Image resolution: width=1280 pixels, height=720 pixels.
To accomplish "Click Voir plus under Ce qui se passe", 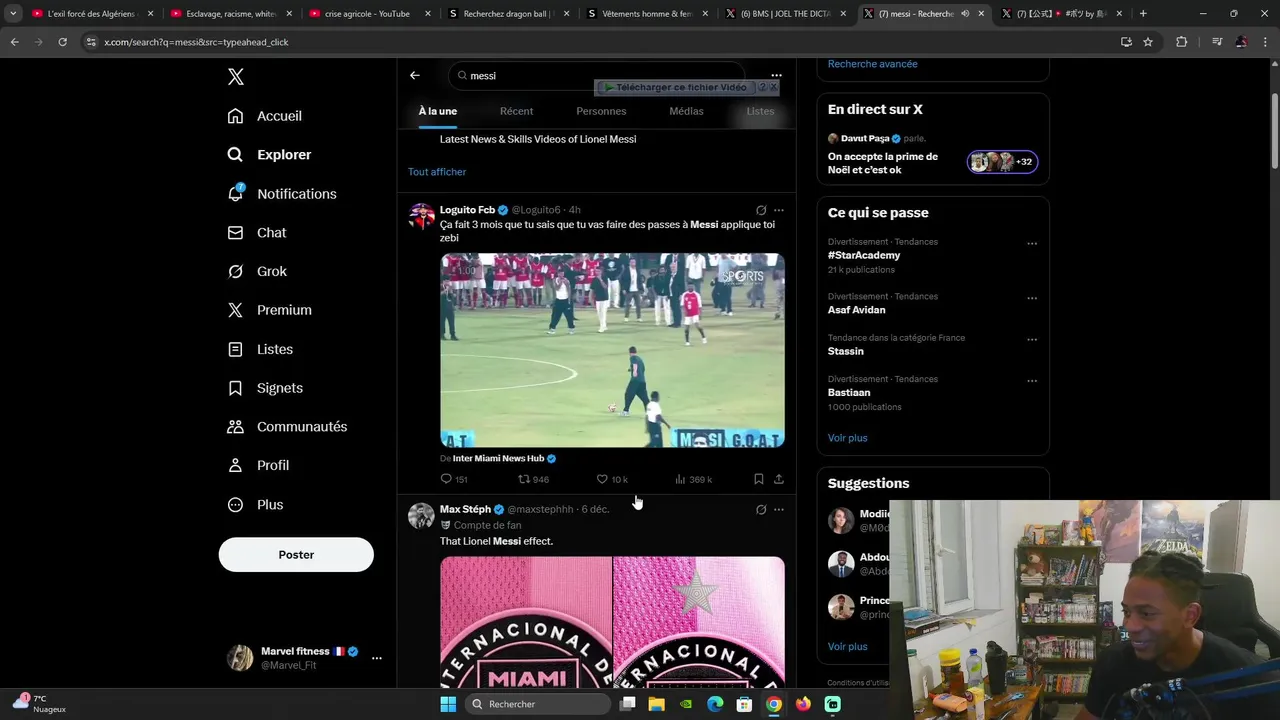I will 848,438.
